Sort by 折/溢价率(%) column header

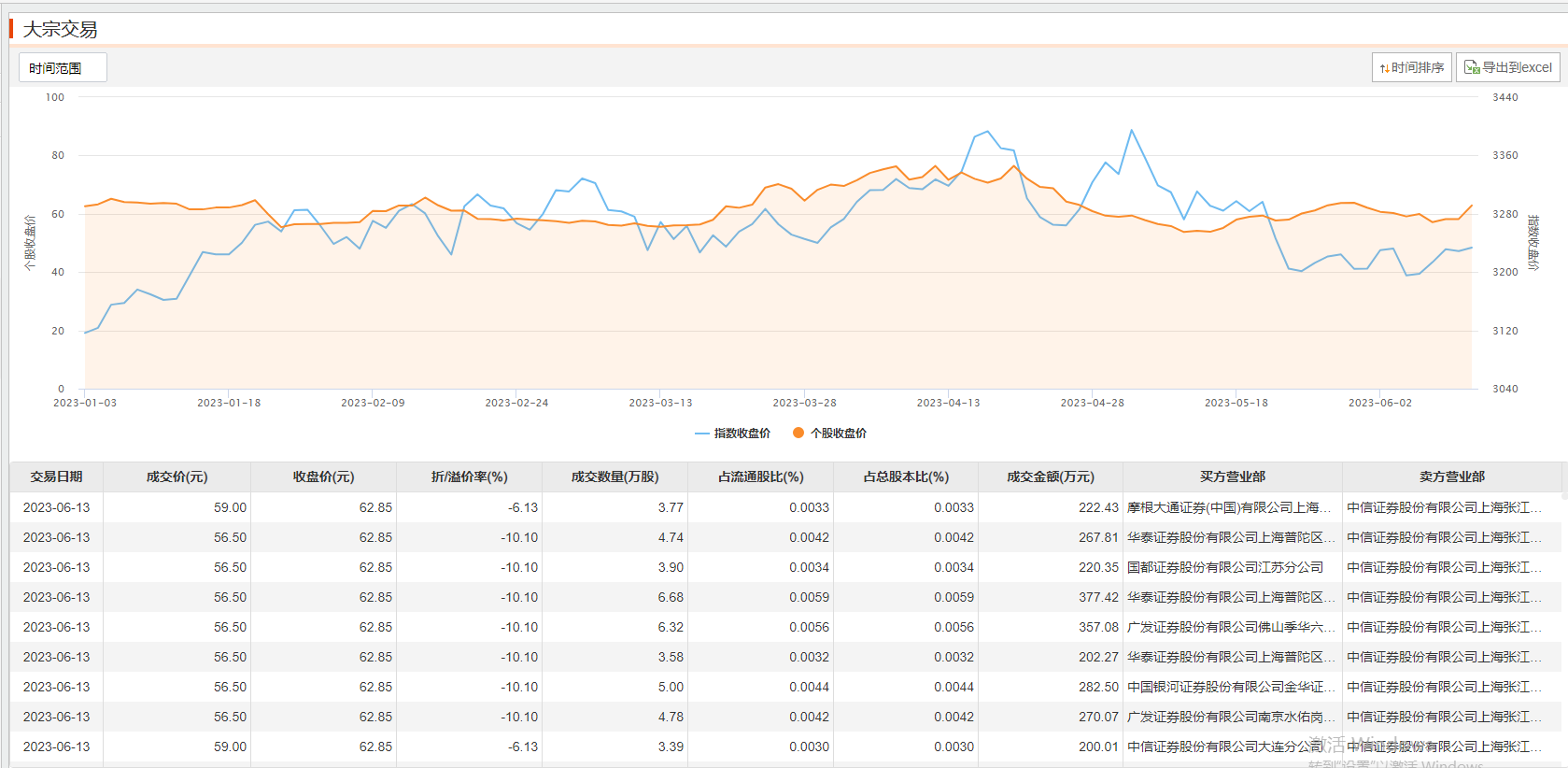[469, 476]
